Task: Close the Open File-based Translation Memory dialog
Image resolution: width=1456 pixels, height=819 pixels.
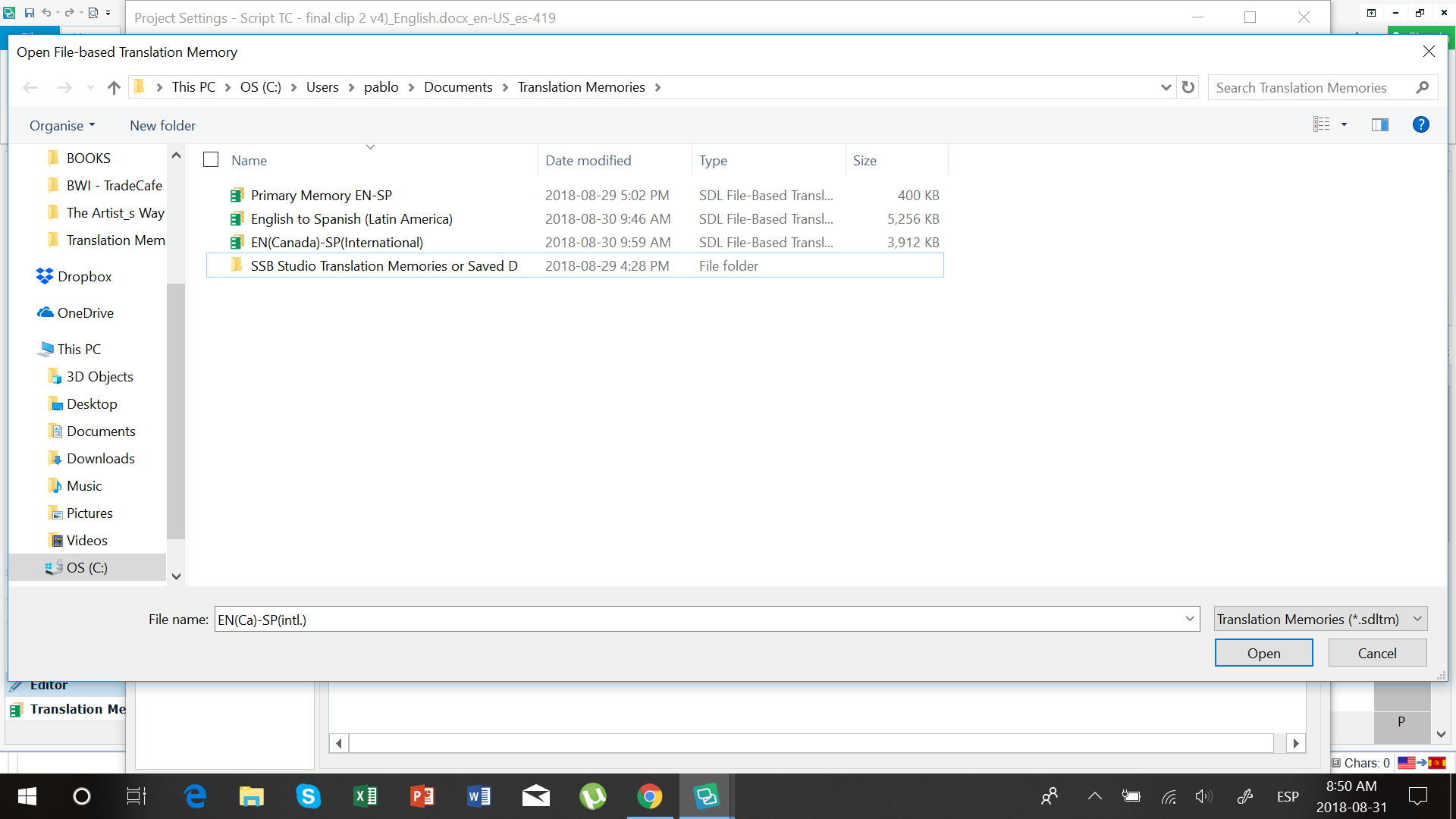Action: (1429, 52)
